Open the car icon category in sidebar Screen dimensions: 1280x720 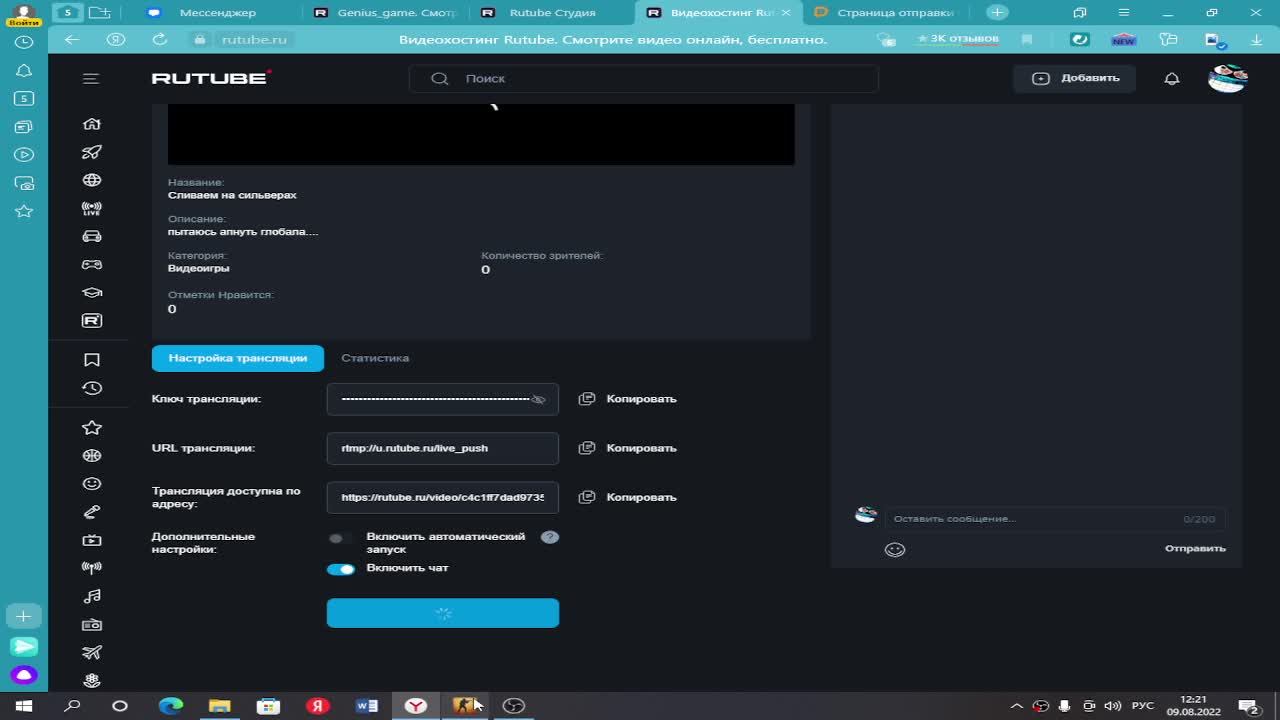click(x=92, y=236)
